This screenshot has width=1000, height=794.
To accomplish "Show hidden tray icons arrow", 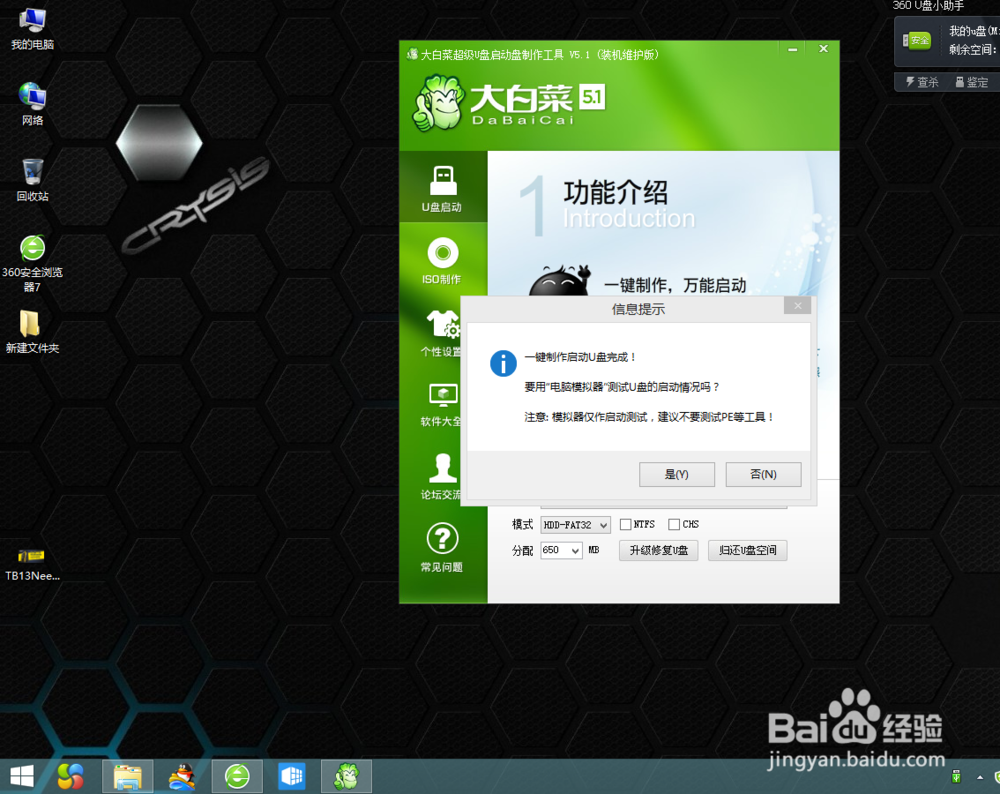I will pos(980,777).
